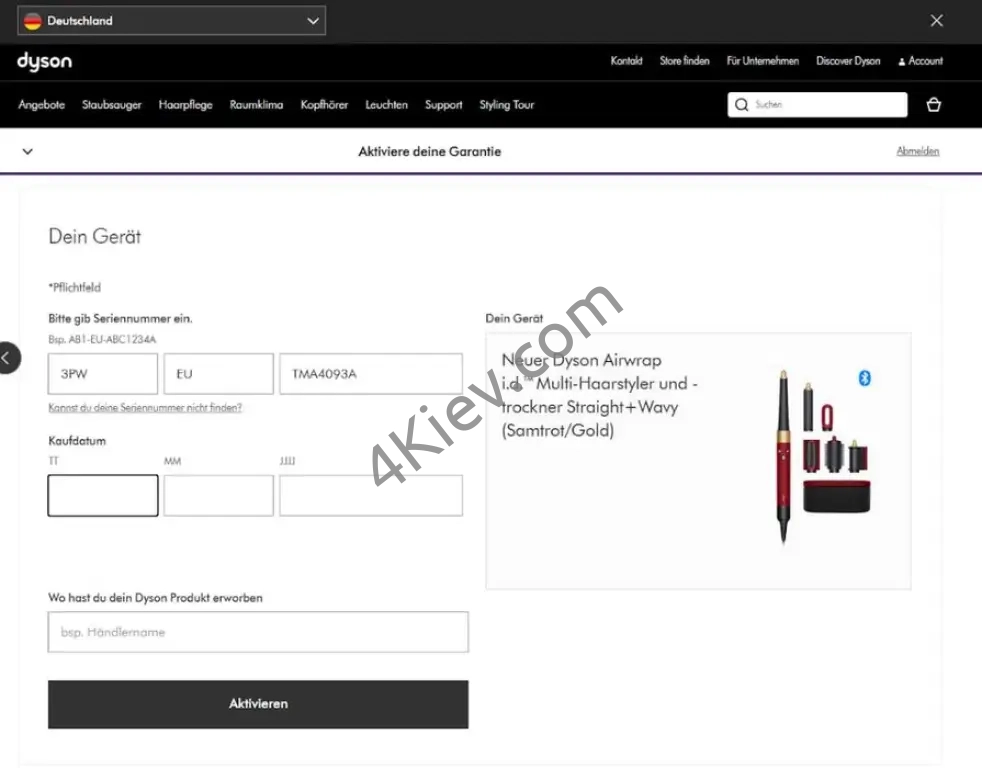The height and width of the screenshot is (768, 982).
Task: Click the serial number field containing EU
Action: click(x=219, y=374)
